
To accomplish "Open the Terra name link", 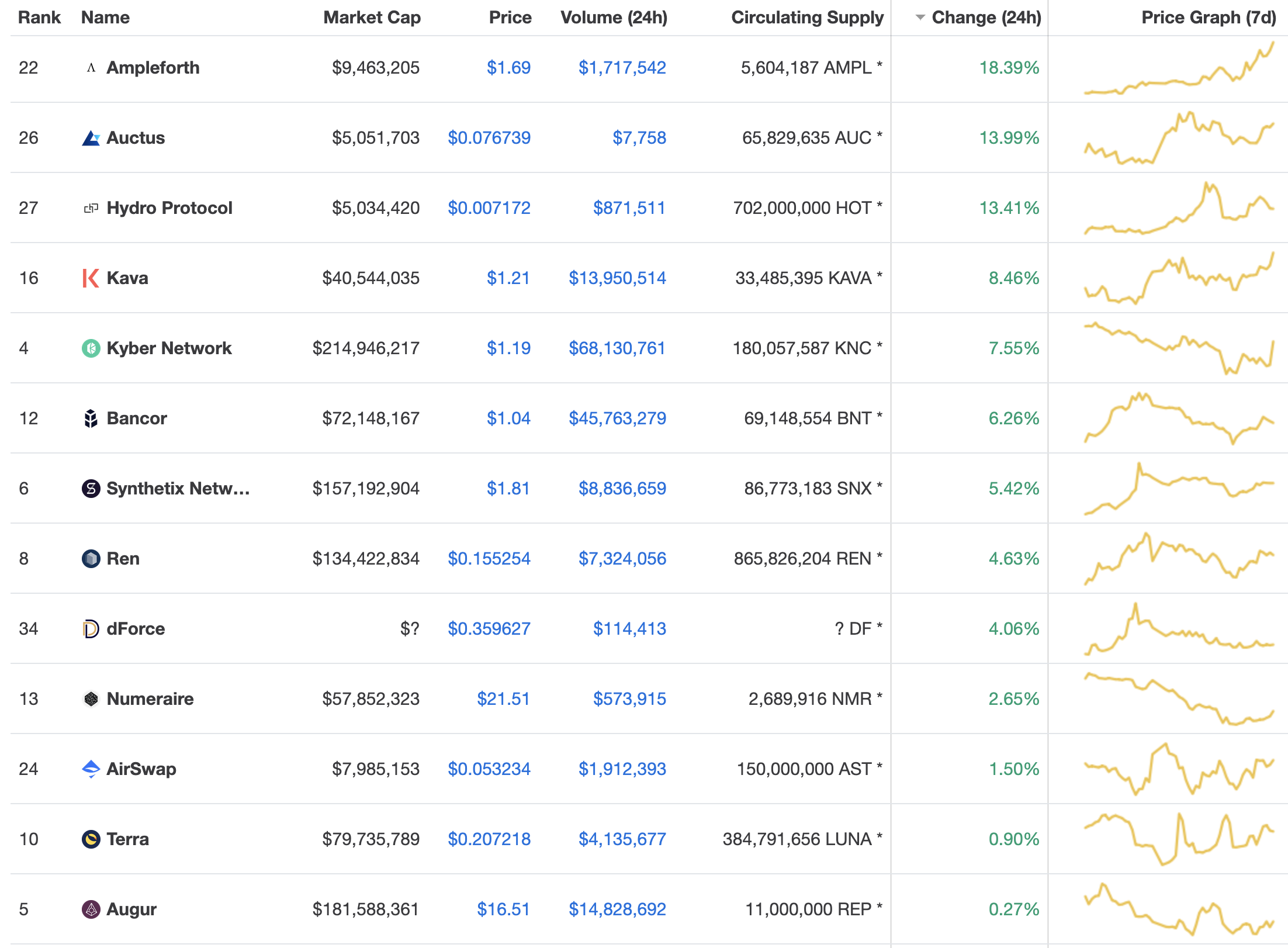I will [127, 839].
